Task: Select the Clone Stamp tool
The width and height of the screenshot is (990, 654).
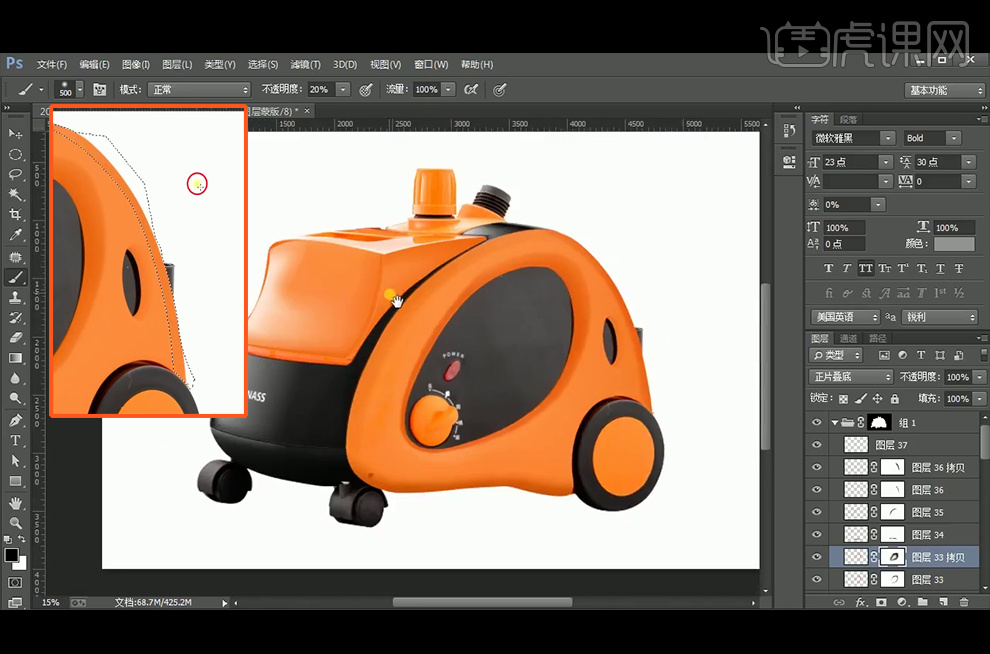Action: point(15,297)
